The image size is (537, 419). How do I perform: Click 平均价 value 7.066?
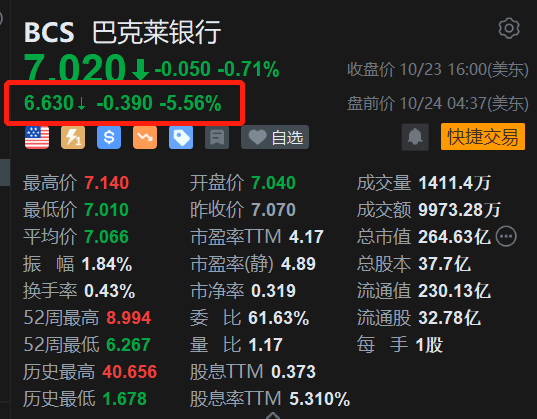pyautogui.click(x=107, y=237)
